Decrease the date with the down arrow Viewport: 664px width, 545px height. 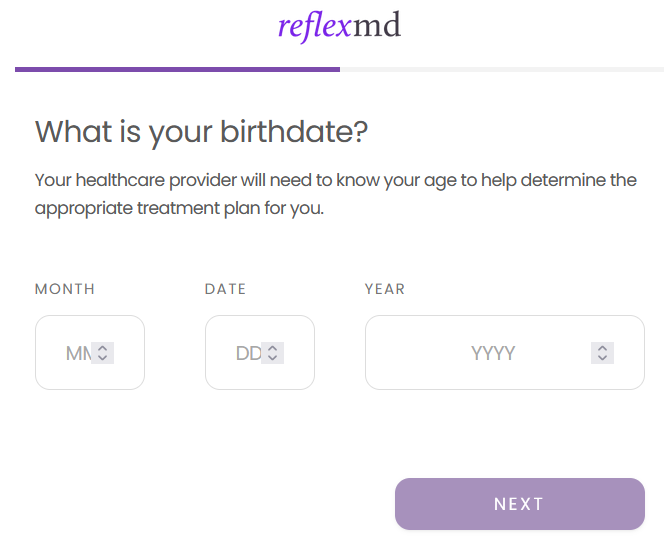[272, 358]
